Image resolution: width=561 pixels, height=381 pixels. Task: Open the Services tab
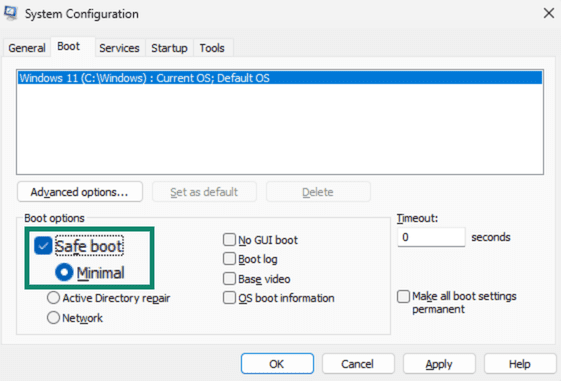pos(119,48)
